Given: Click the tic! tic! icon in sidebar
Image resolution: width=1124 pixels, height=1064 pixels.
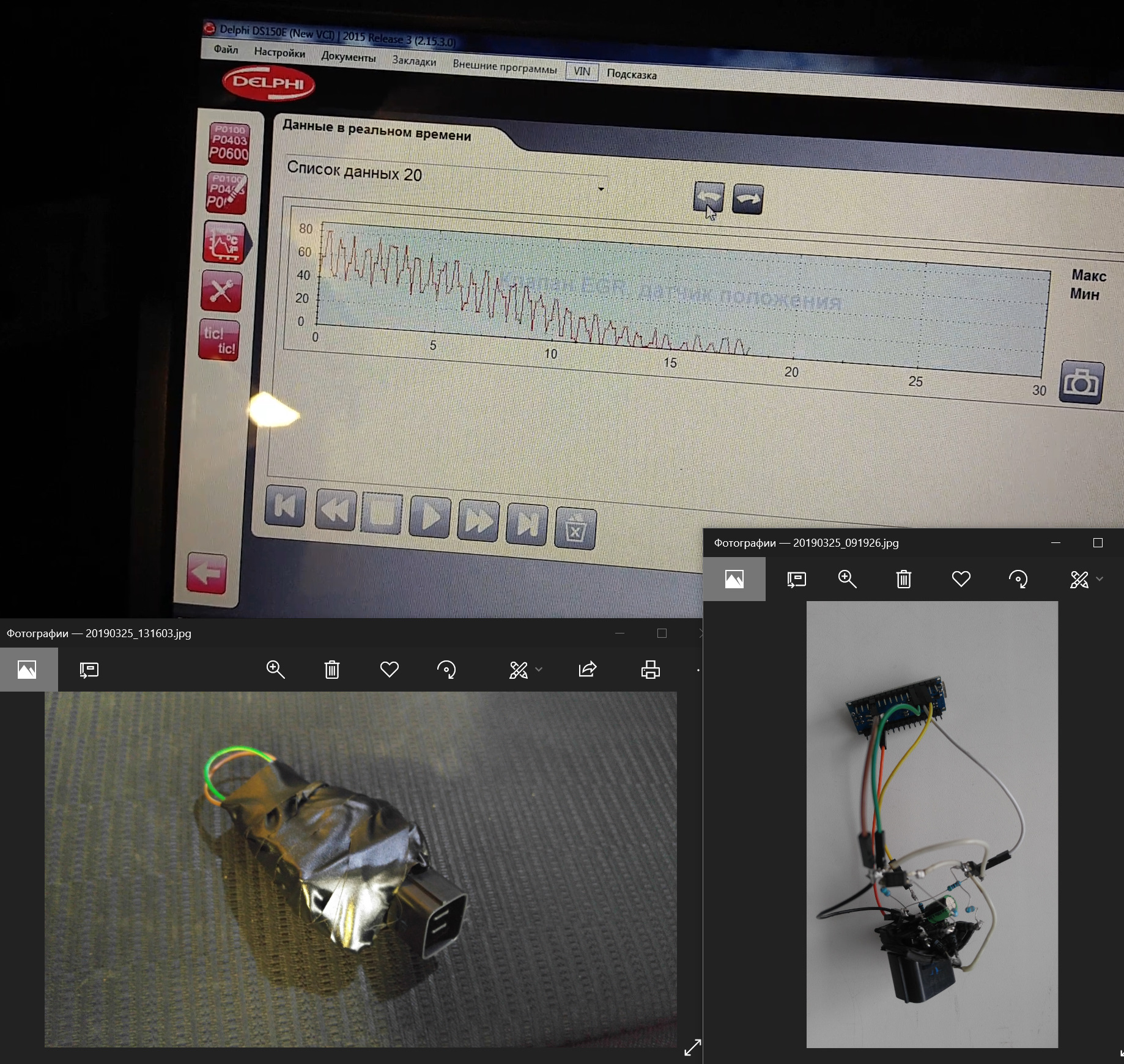Looking at the screenshot, I should click(219, 341).
